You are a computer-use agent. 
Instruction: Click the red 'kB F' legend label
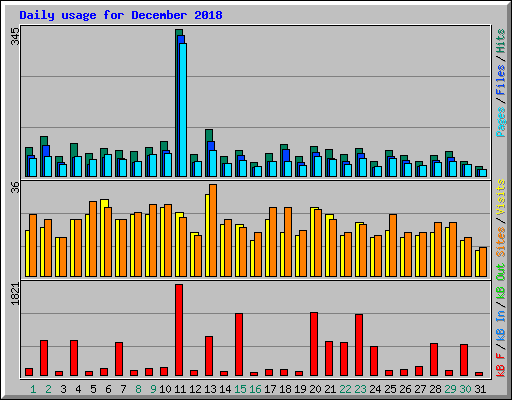click(501, 365)
